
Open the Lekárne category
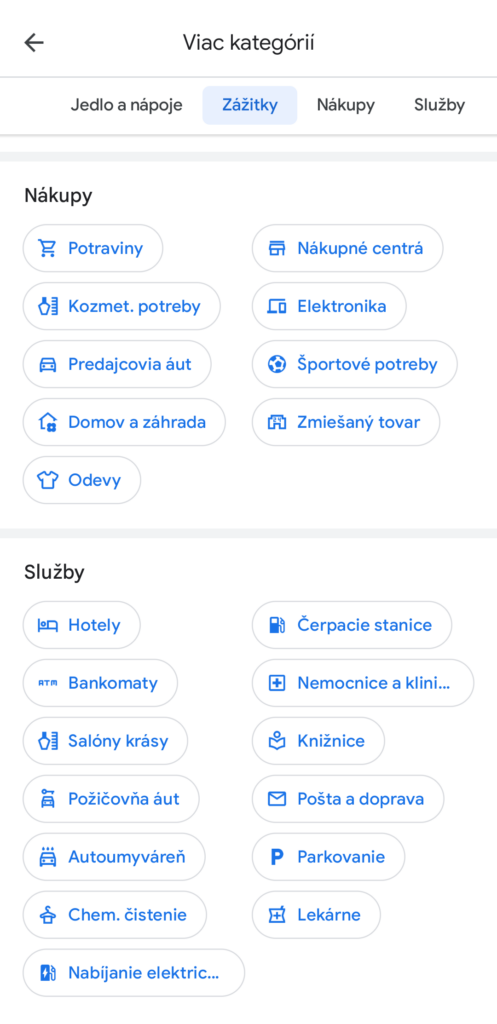point(316,915)
